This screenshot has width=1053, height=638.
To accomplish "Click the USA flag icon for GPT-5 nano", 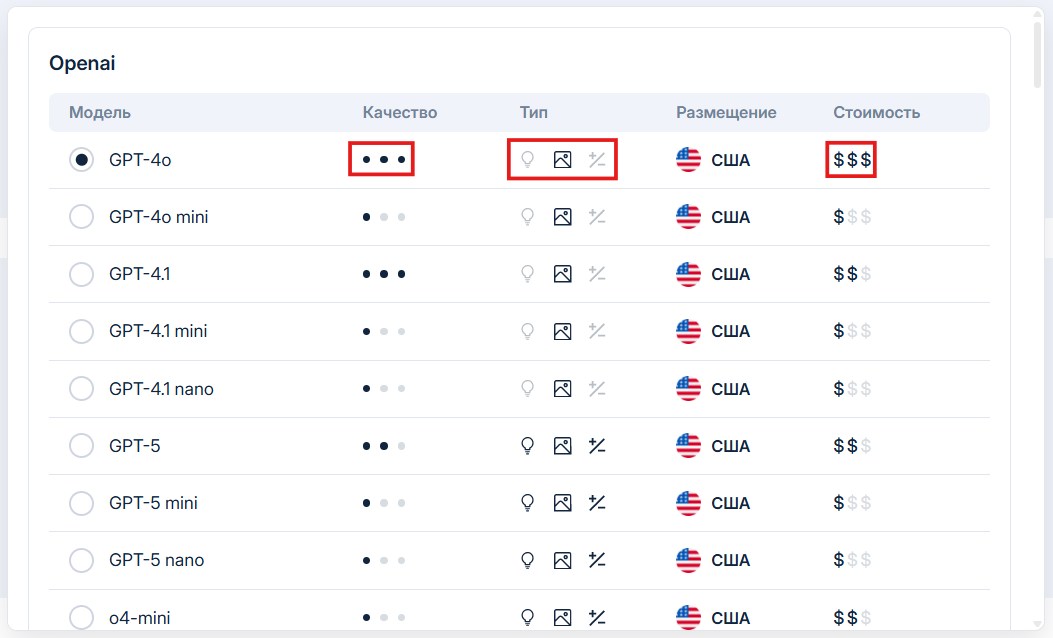I will [688, 560].
